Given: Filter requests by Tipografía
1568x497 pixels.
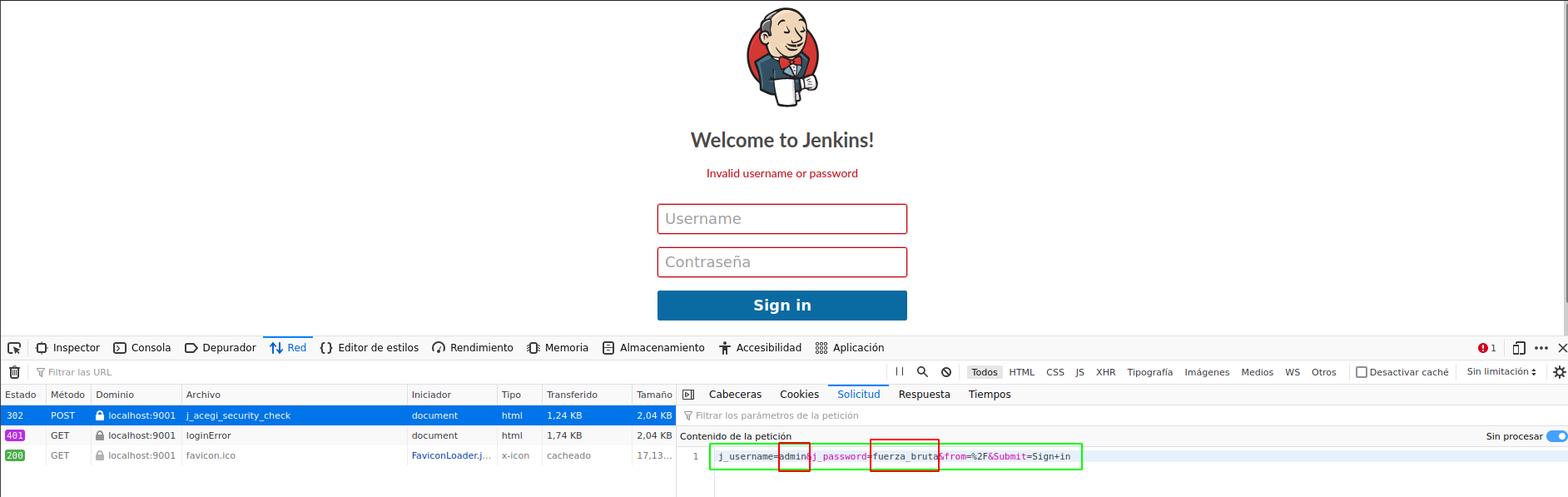Looking at the screenshot, I should 1150,372.
